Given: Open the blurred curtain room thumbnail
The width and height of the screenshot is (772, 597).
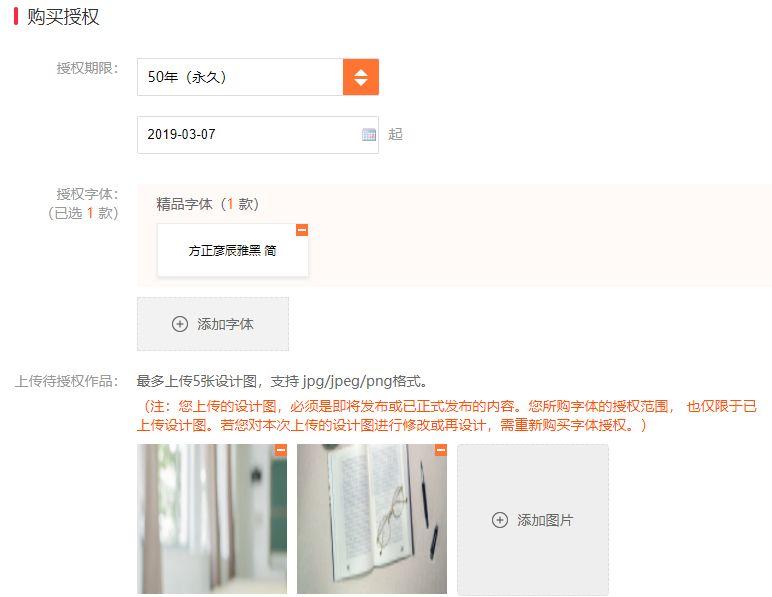Looking at the screenshot, I should click(x=212, y=519).
